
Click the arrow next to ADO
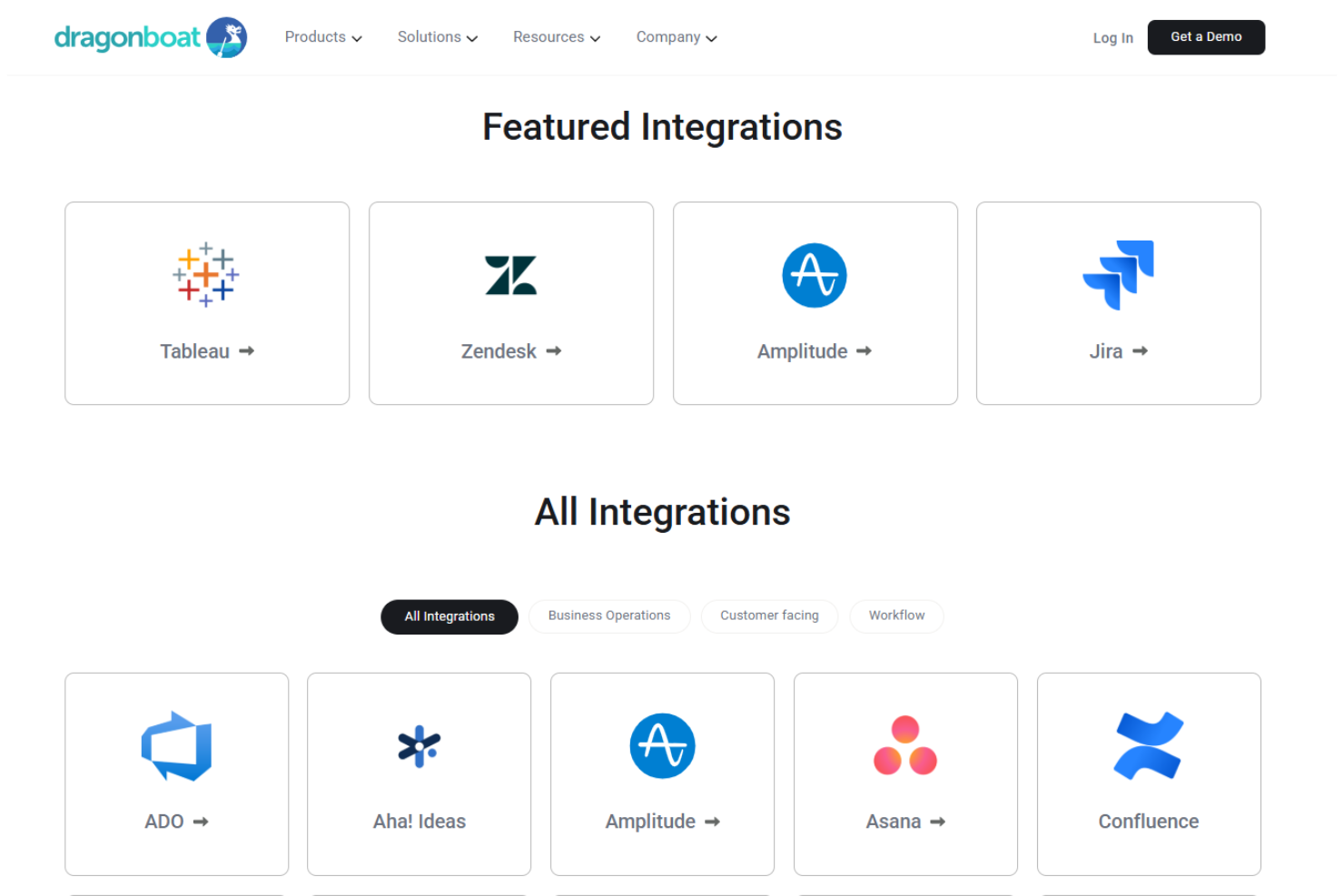201,822
